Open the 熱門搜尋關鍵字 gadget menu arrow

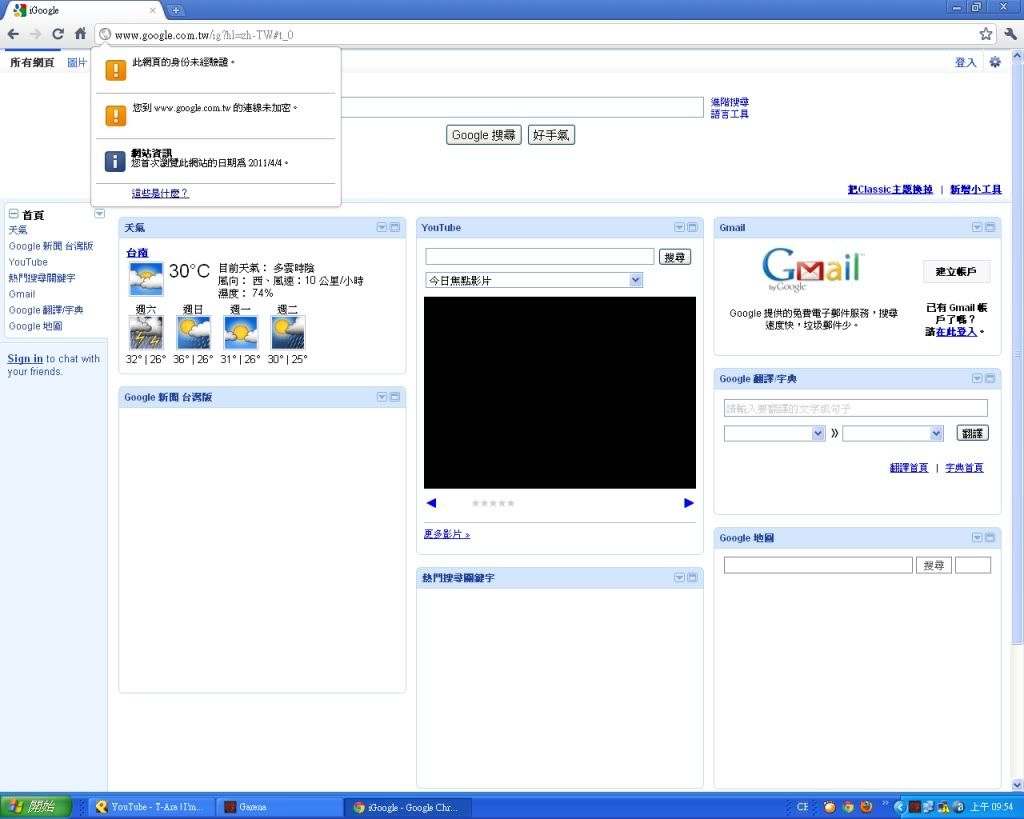tap(679, 577)
